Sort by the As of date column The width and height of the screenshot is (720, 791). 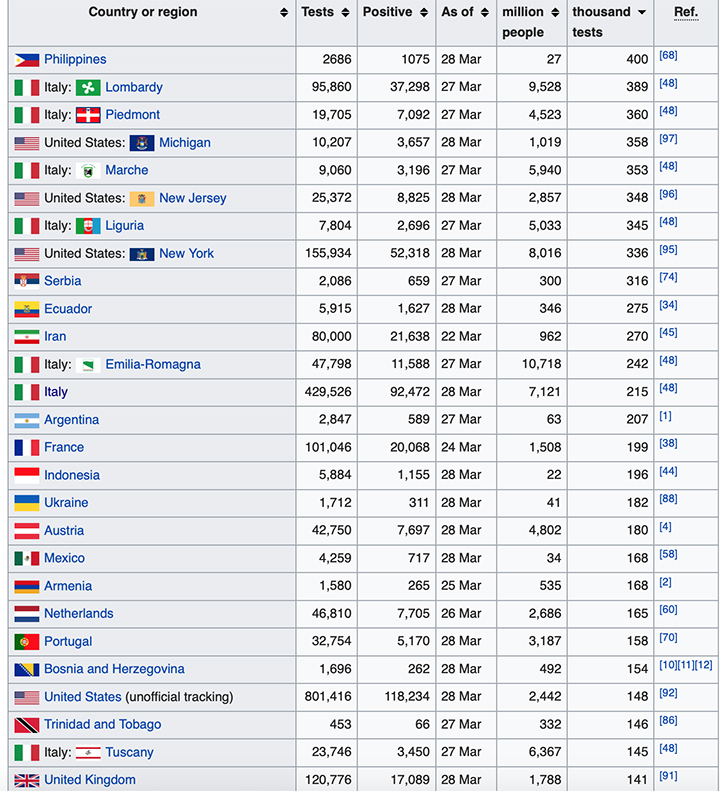[x=485, y=13]
